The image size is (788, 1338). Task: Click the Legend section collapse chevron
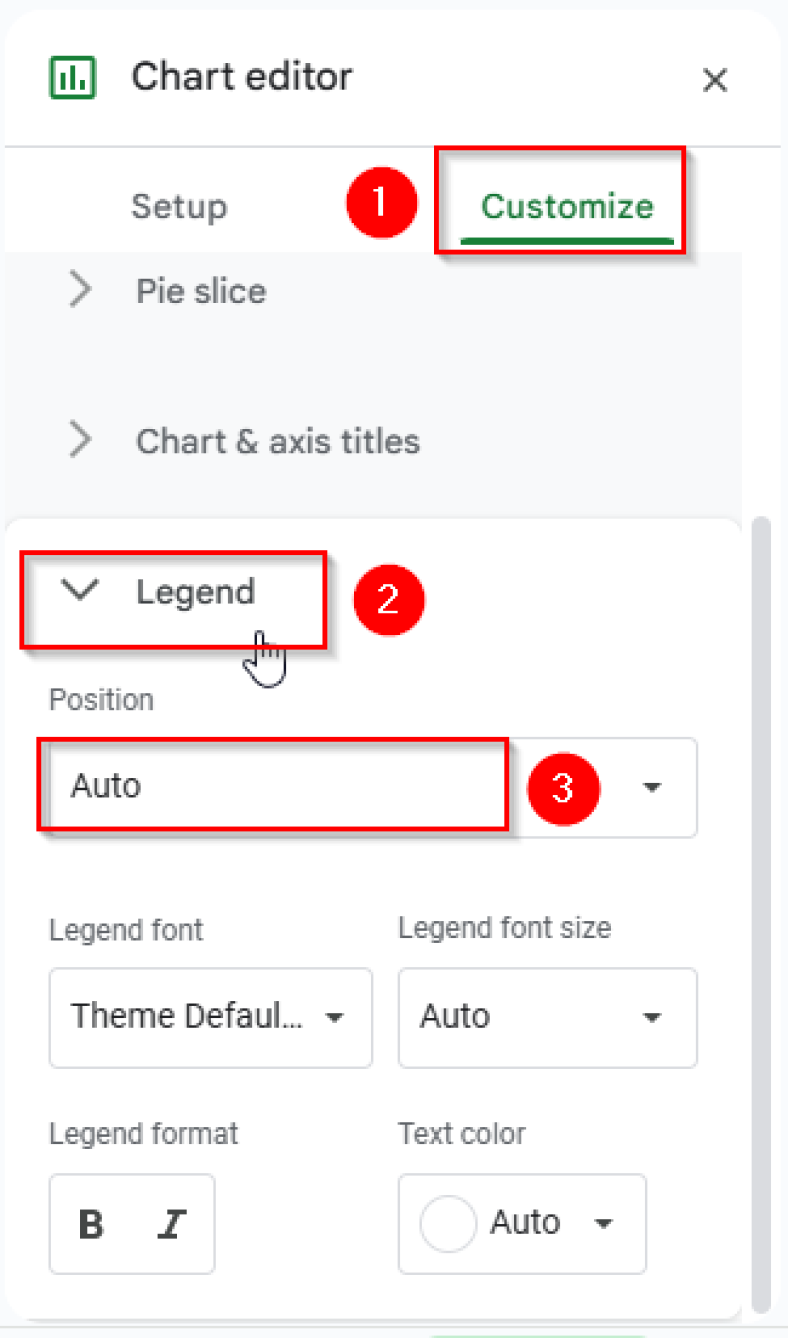[x=78, y=591]
